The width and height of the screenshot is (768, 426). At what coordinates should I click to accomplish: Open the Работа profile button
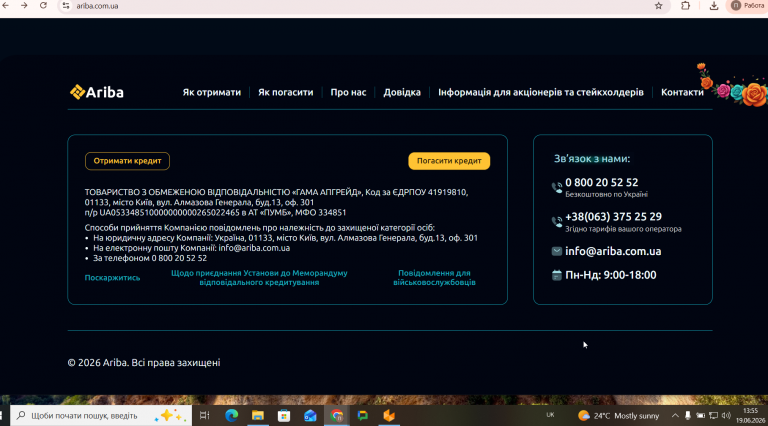(x=747, y=5)
